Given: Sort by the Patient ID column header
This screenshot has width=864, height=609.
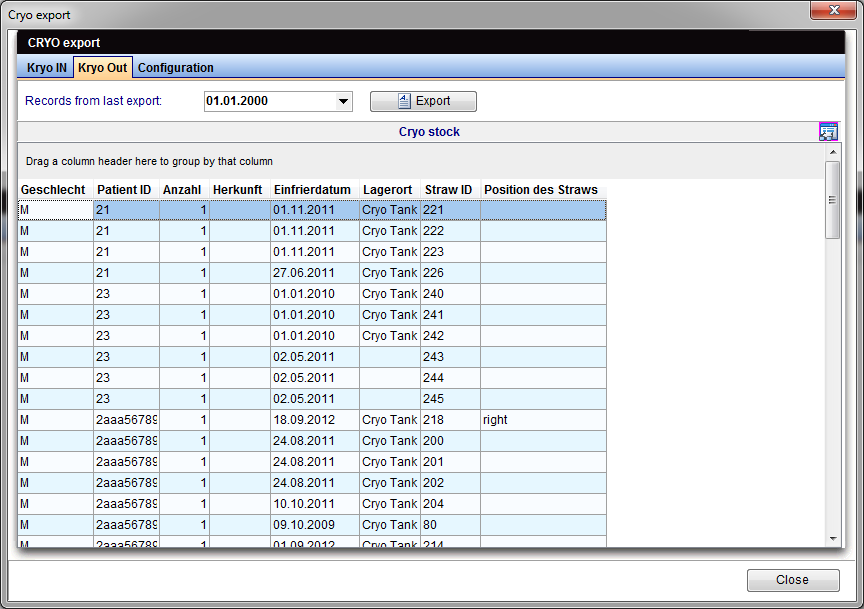Looking at the screenshot, I should (127, 190).
